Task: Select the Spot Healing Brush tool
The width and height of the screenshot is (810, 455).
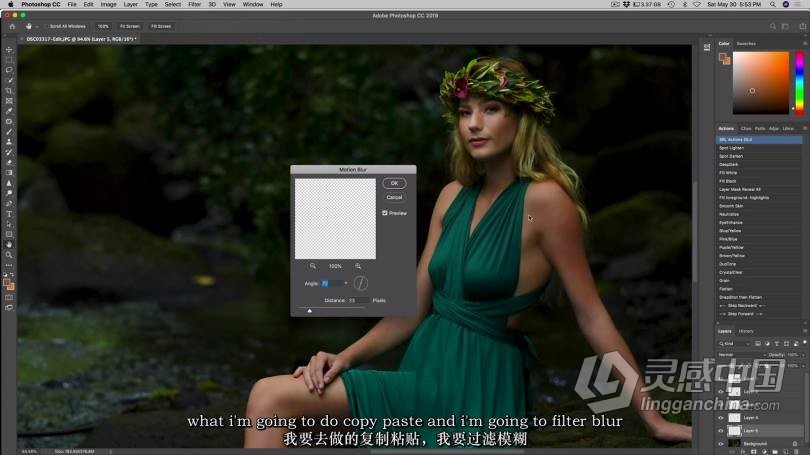Action: click(x=9, y=121)
